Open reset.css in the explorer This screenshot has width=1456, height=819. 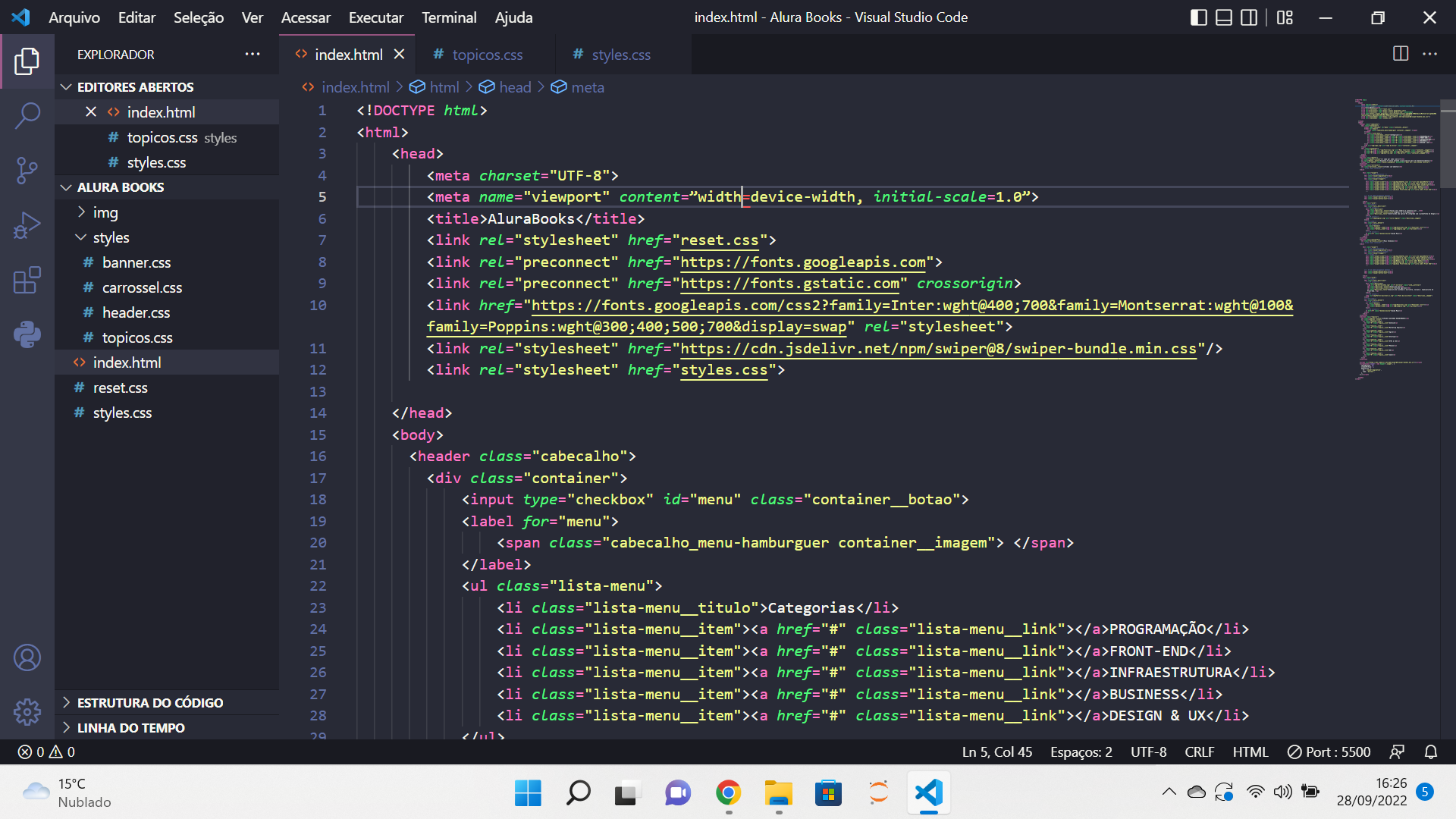click(x=167, y=388)
